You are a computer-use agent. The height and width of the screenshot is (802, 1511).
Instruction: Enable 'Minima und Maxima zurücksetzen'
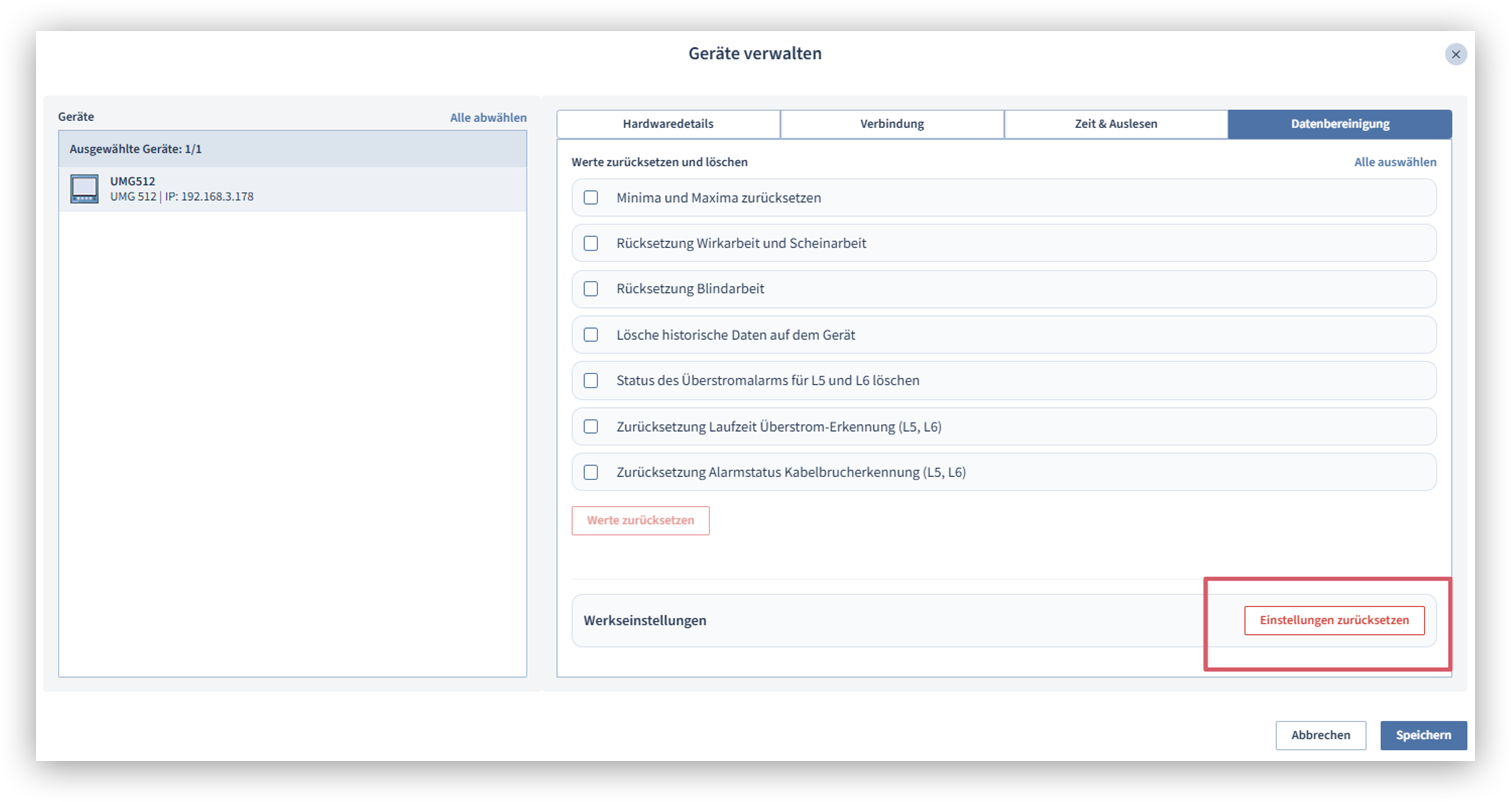pyautogui.click(x=590, y=197)
